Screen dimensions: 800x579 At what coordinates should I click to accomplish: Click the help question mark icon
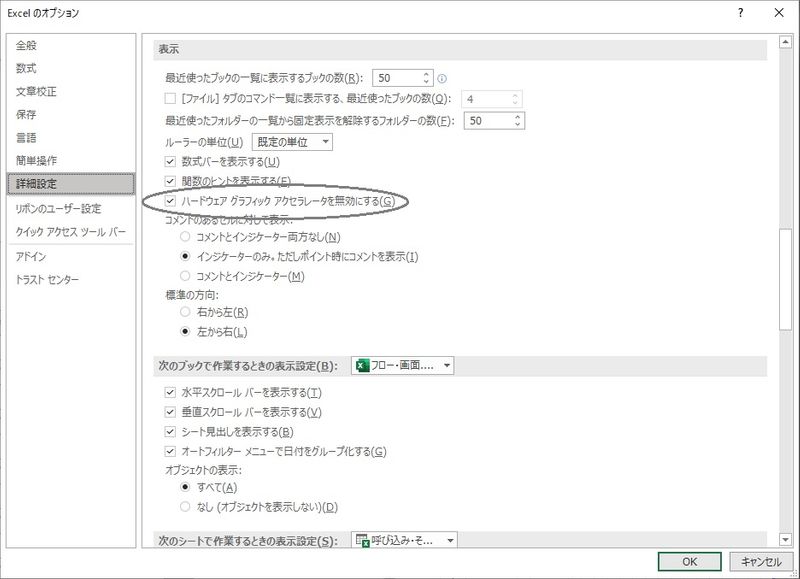[x=740, y=13]
